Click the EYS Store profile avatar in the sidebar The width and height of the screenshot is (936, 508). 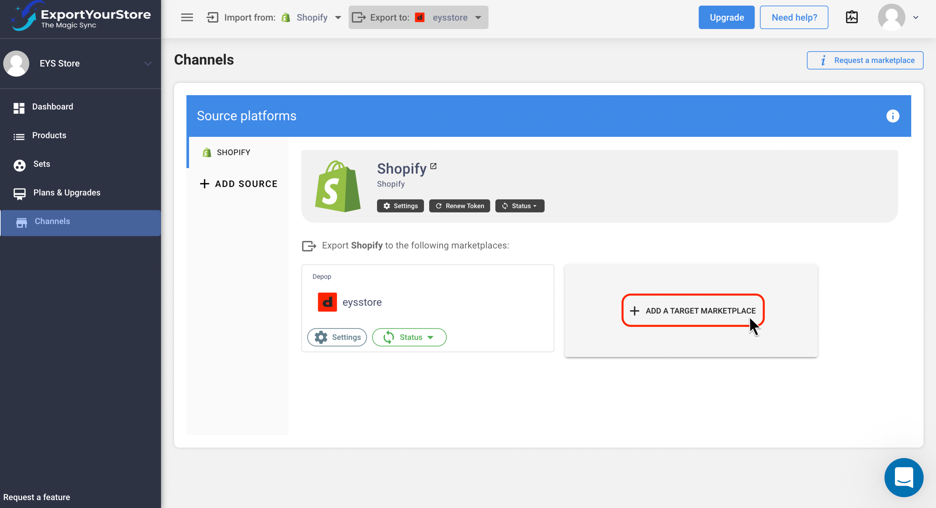pyautogui.click(x=16, y=63)
